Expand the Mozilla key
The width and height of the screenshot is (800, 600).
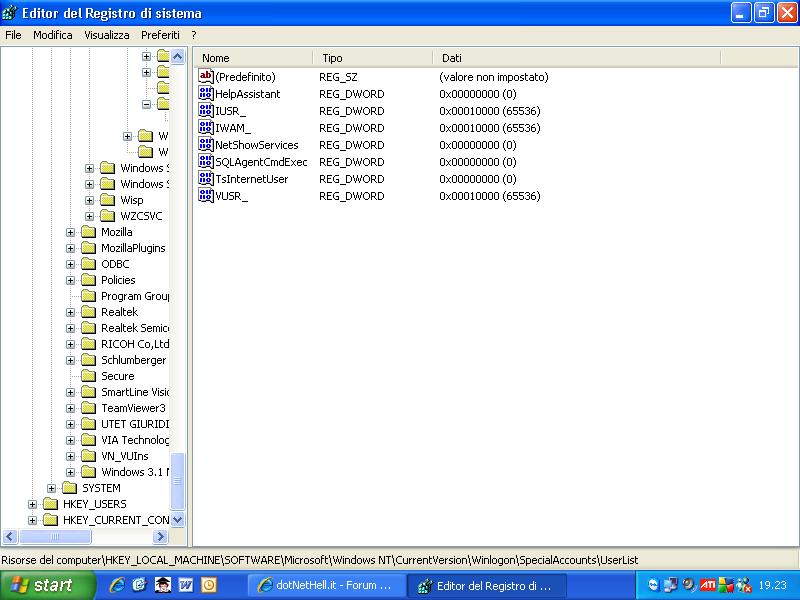pos(70,233)
